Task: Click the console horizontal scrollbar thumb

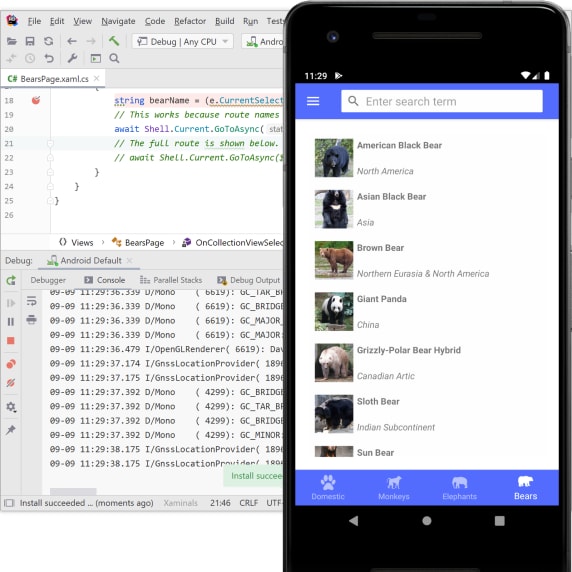Action: (x=73, y=491)
